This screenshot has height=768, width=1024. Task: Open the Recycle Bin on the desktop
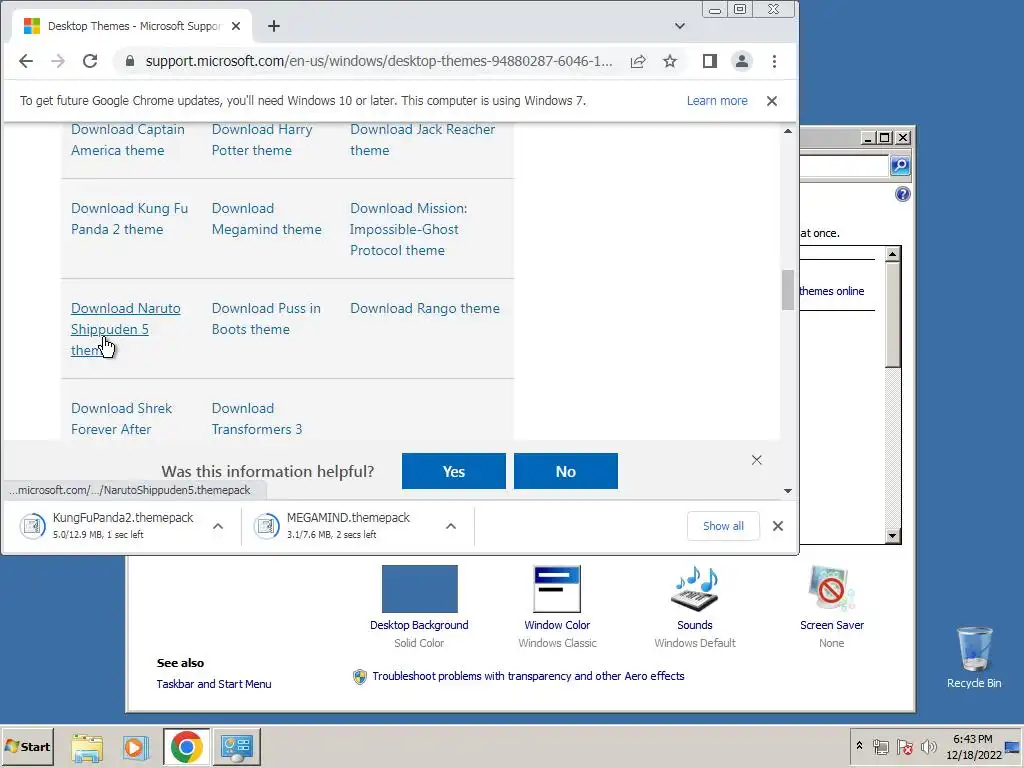coord(974,657)
